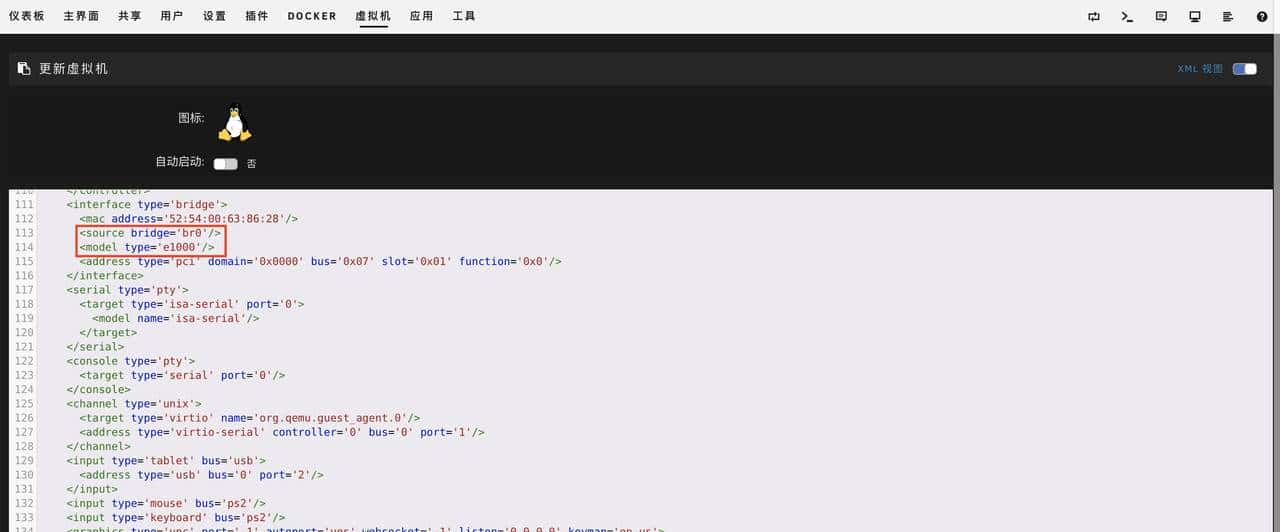Open the log lines icon
The width and height of the screenshot is (1280, 532).
(1228, 17)
